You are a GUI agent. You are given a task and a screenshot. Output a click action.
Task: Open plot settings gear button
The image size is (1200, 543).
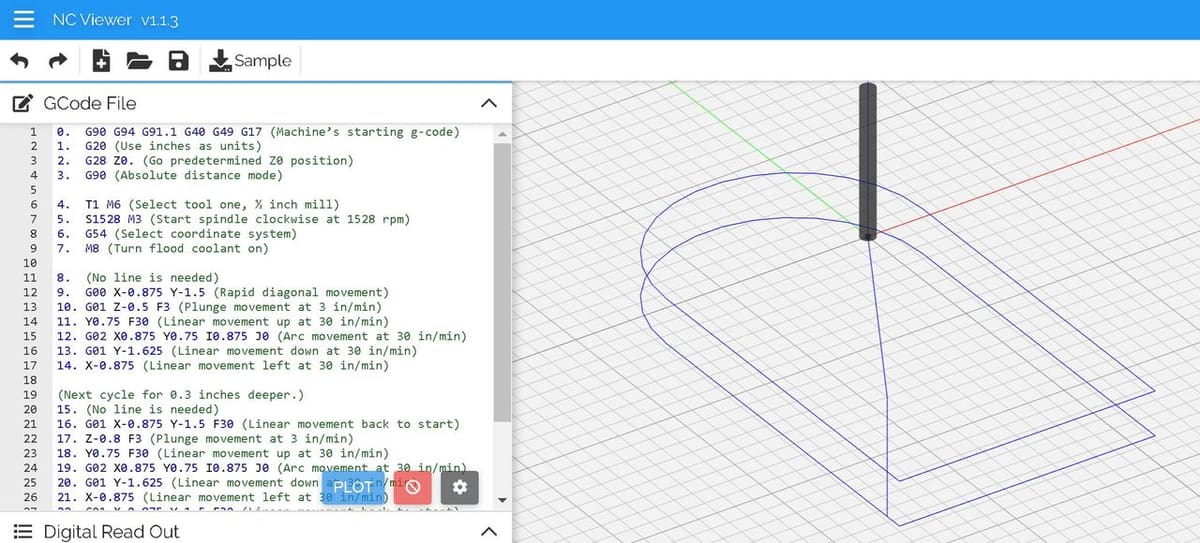point(460,487)
